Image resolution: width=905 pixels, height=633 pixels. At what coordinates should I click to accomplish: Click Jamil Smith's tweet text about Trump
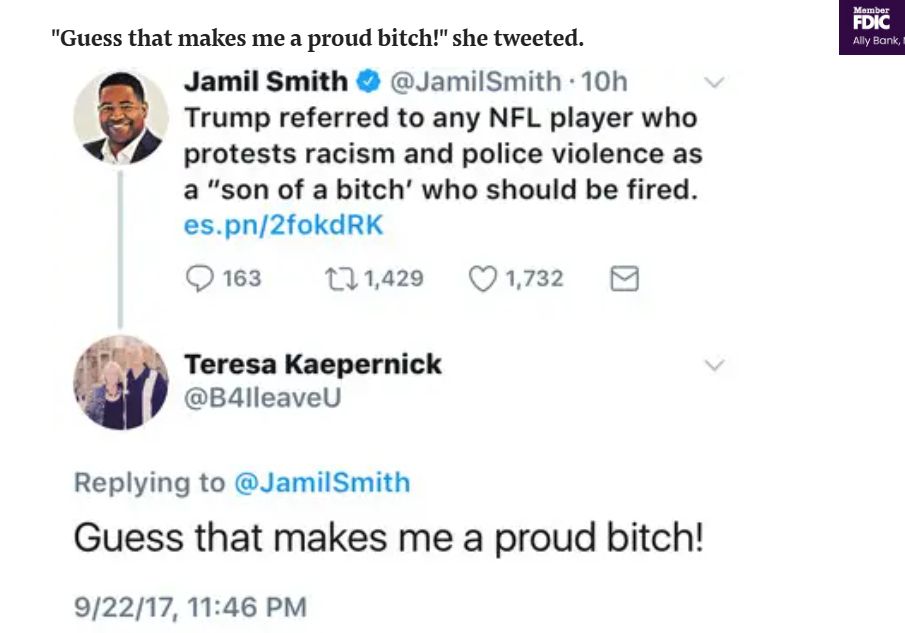[x=442, y=154]
